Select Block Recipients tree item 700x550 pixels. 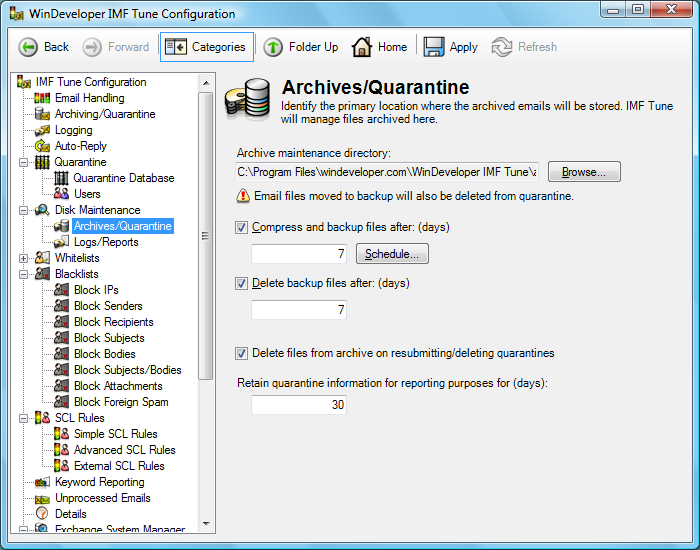pos(113,322)
